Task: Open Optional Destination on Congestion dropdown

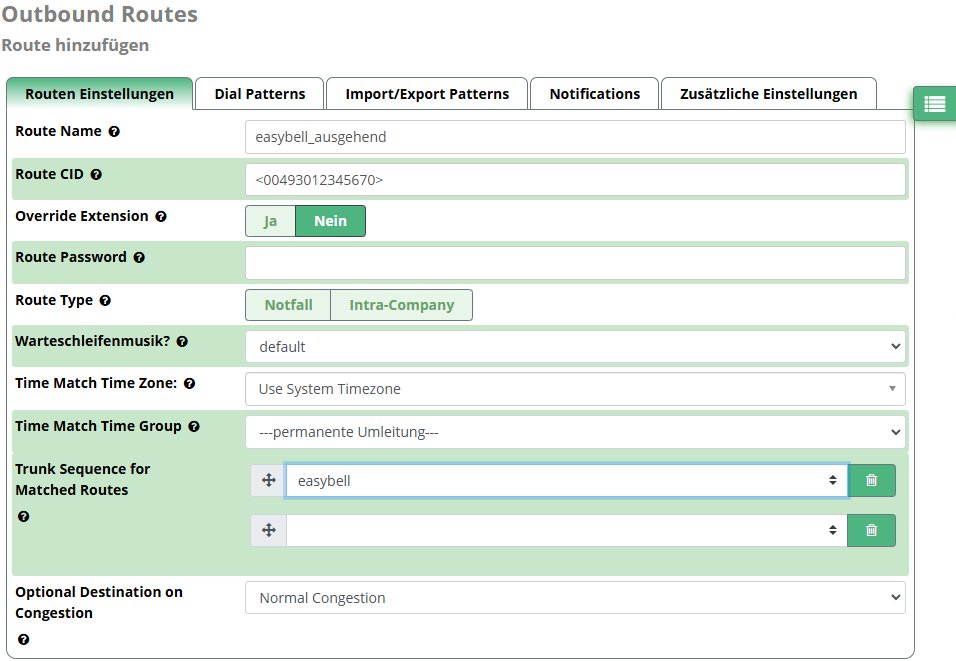Action: [575, 598]
